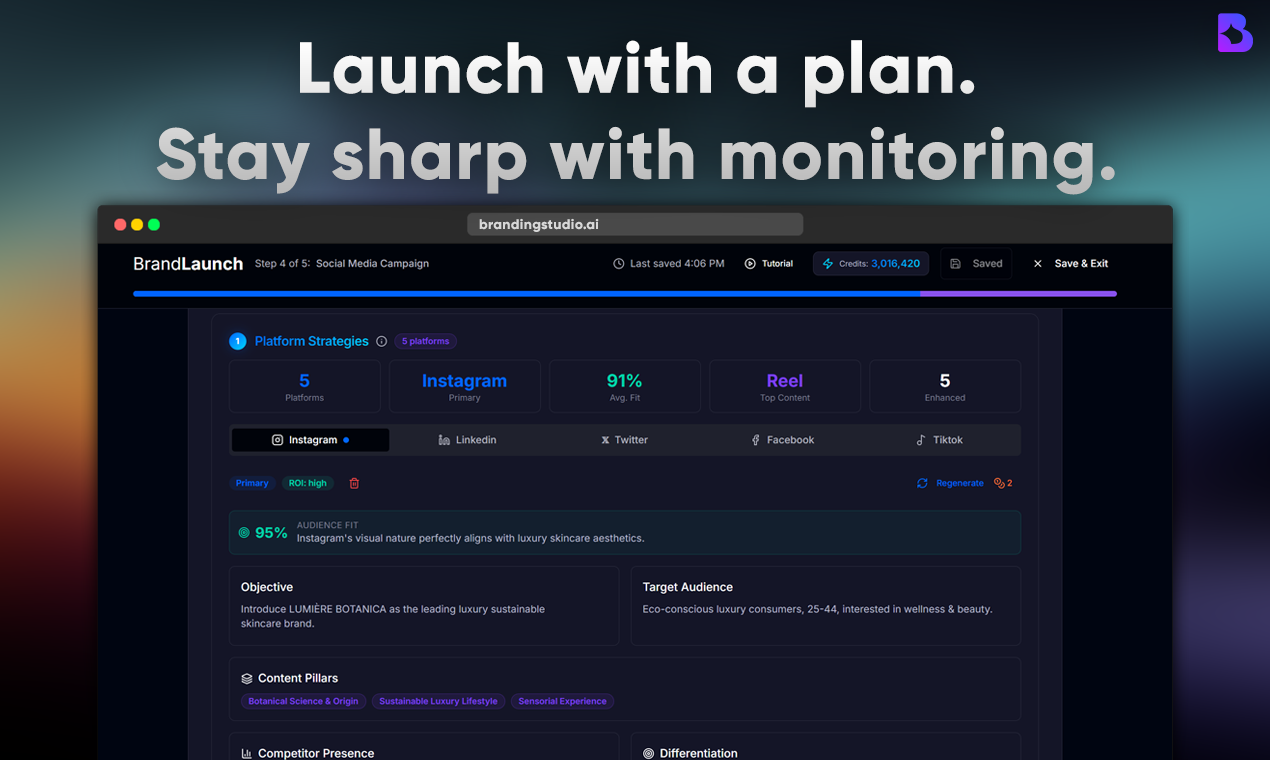
Task: Click the orange credit cost icon
Action: [x=999, y=483]
